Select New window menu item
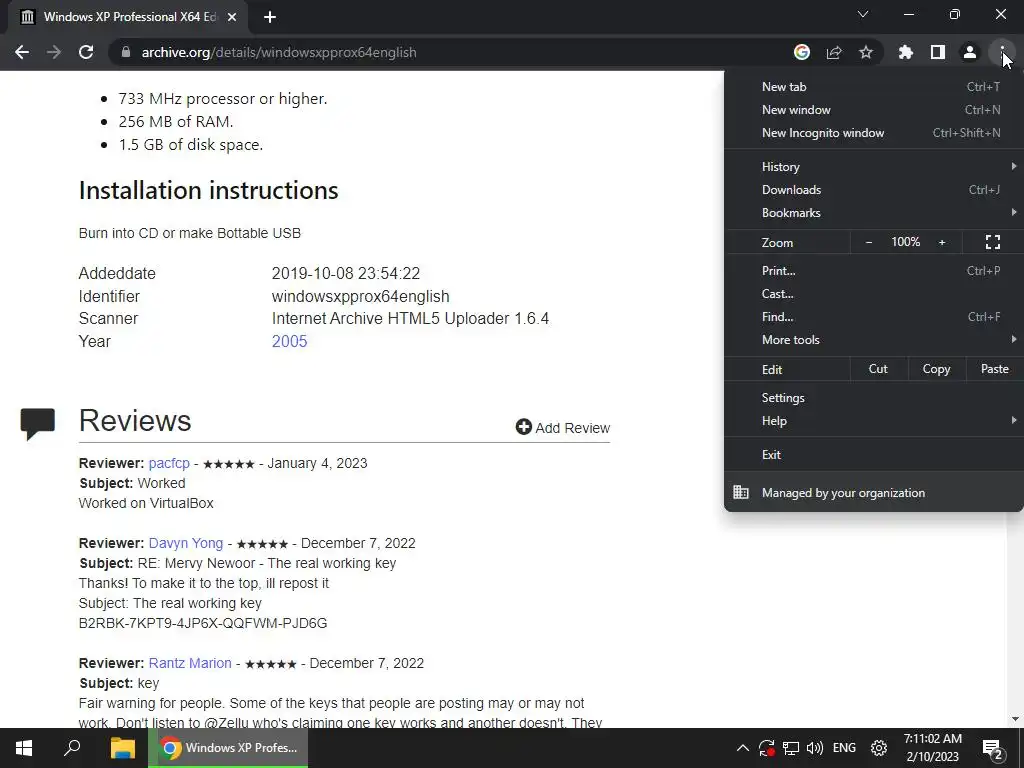This screenshot has width=1024, height=768. coord(874,110)
